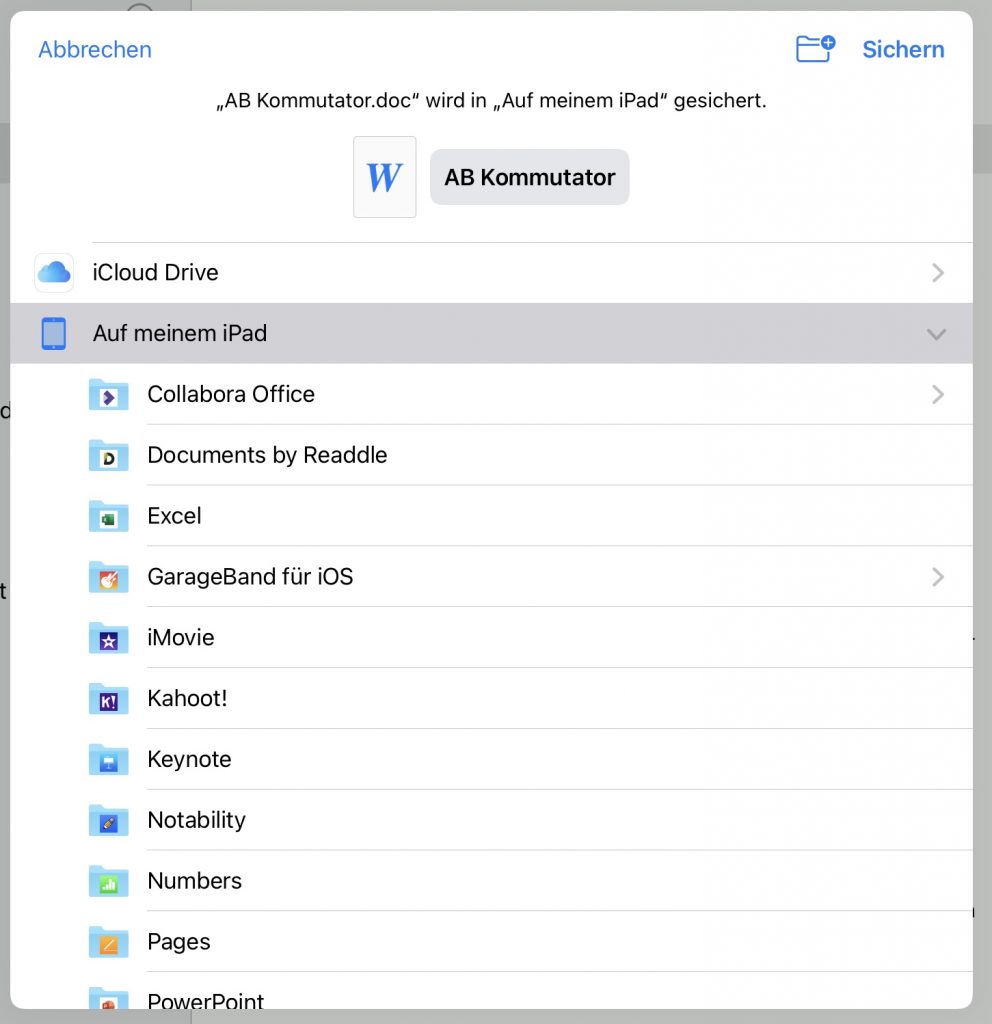Expand the Collabora Office folder chevron
The height and width of the screenshot is (1024, 992).
pyautogui.click(x=937, y=395)
